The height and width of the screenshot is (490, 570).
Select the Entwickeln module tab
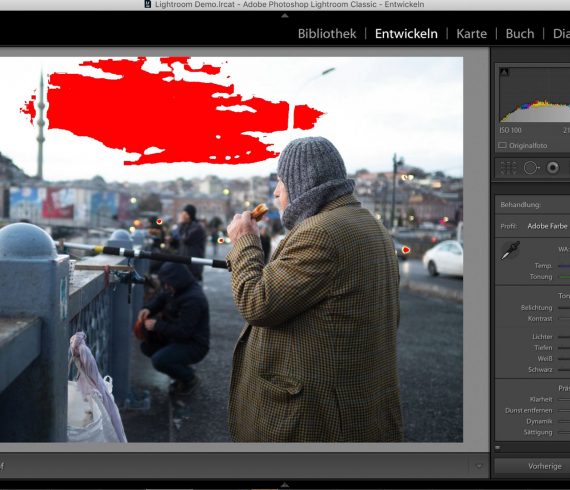pyautogui.click(x=406, y=33)
